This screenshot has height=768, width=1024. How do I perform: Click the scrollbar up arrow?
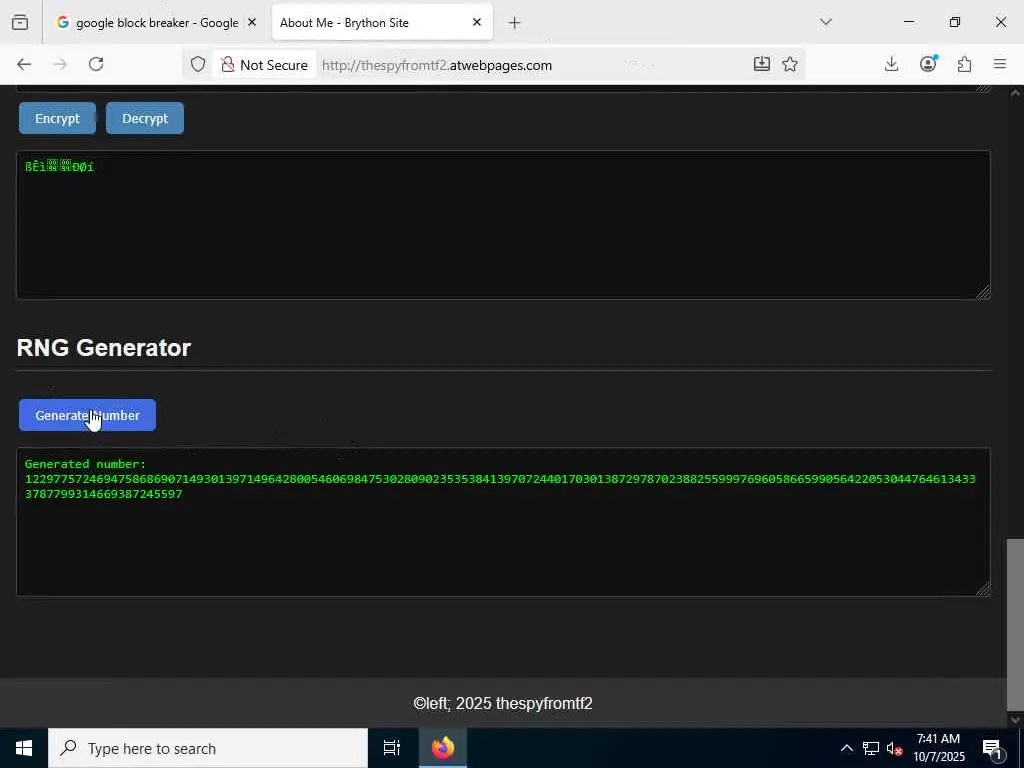click(x=1015, y=93)
